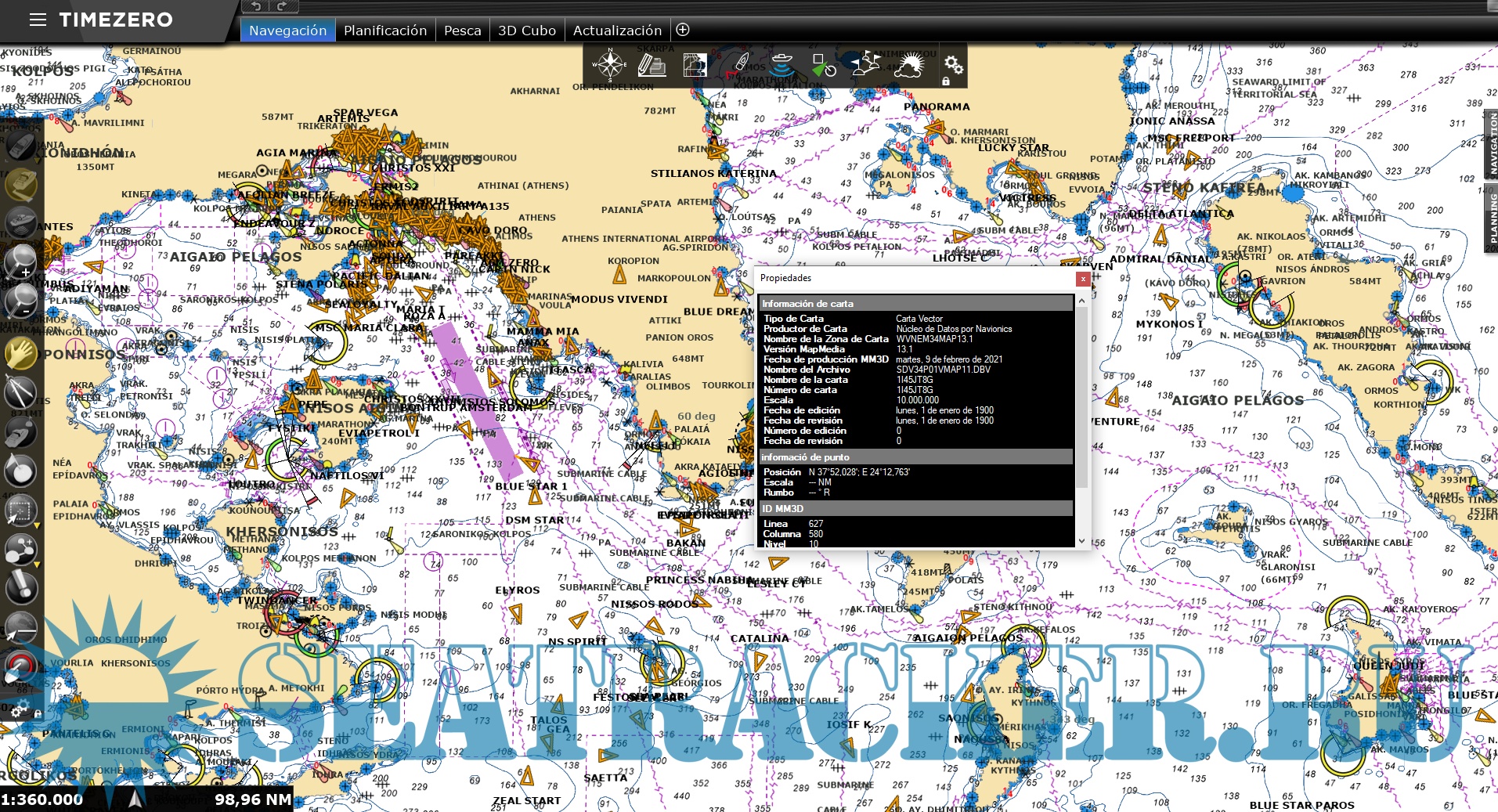Open the TIMEZERO hamburger menu
This screenshot has width=1498, height=812.
pos(38,20)
